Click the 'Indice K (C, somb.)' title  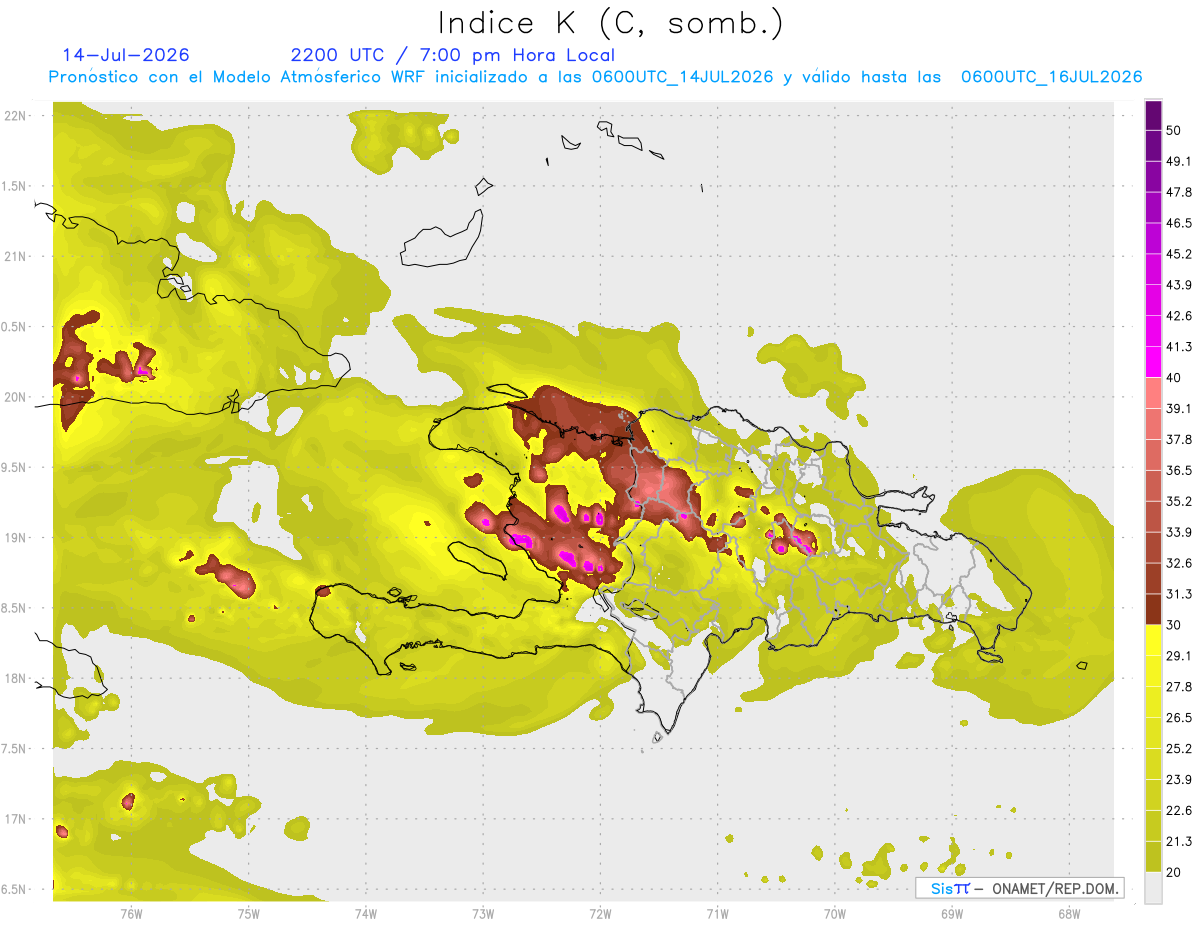point(610,23)
